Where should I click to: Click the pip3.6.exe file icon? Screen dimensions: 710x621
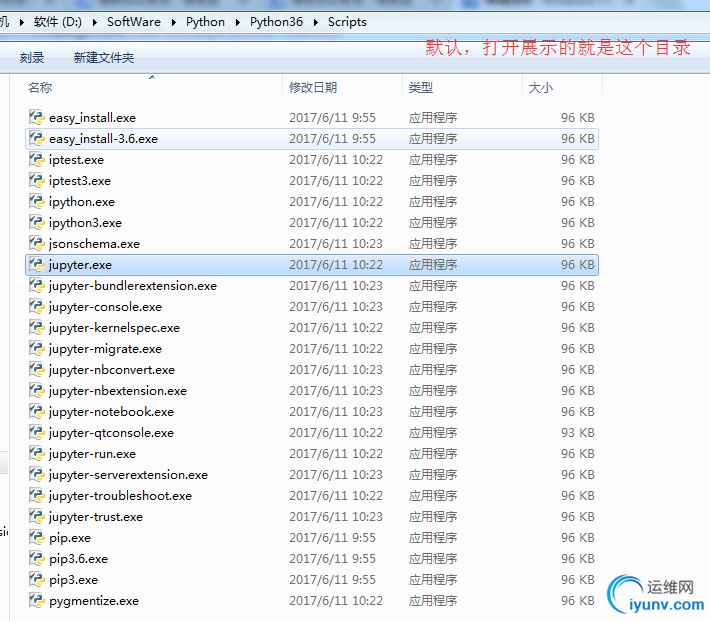click(37, 558)
